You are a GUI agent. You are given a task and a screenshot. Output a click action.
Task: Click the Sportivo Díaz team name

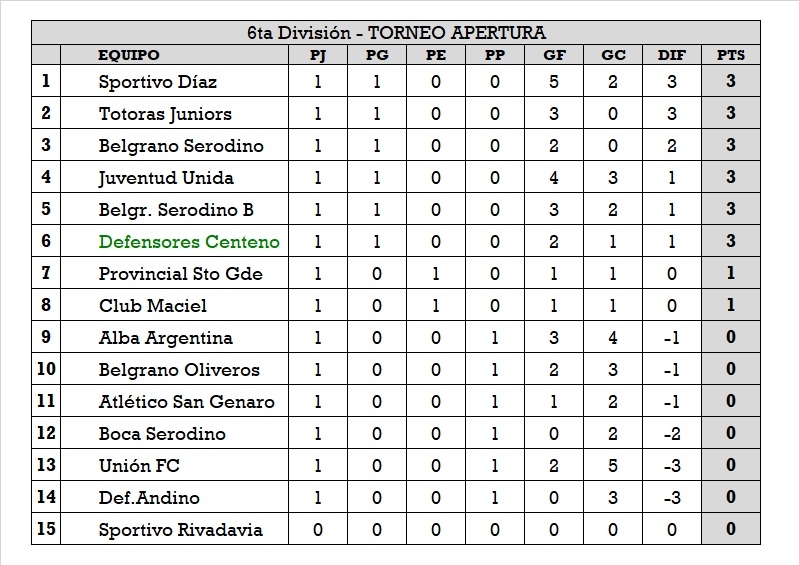158,82
